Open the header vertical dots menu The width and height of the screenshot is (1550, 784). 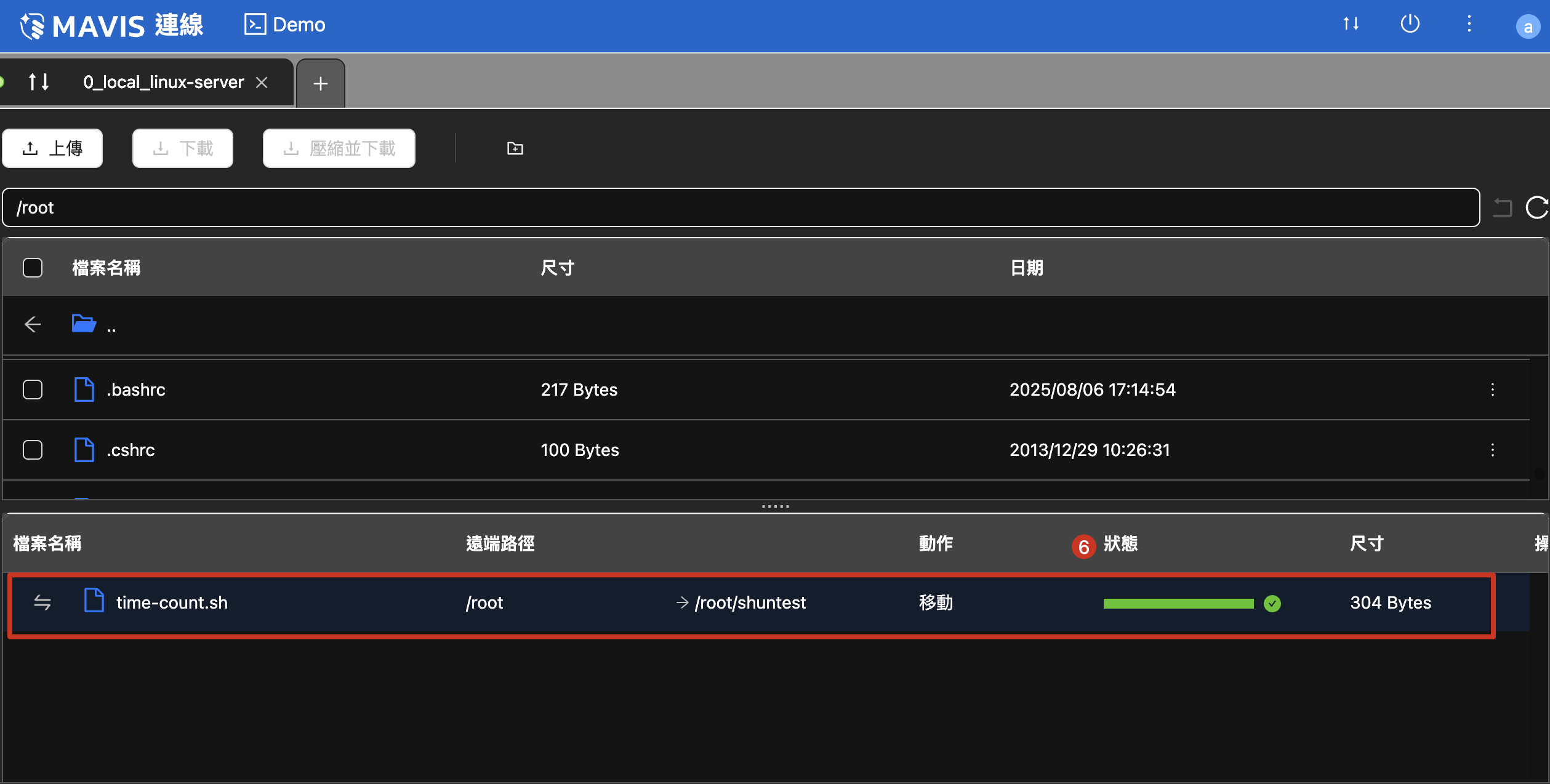(x=1469, y=24)
